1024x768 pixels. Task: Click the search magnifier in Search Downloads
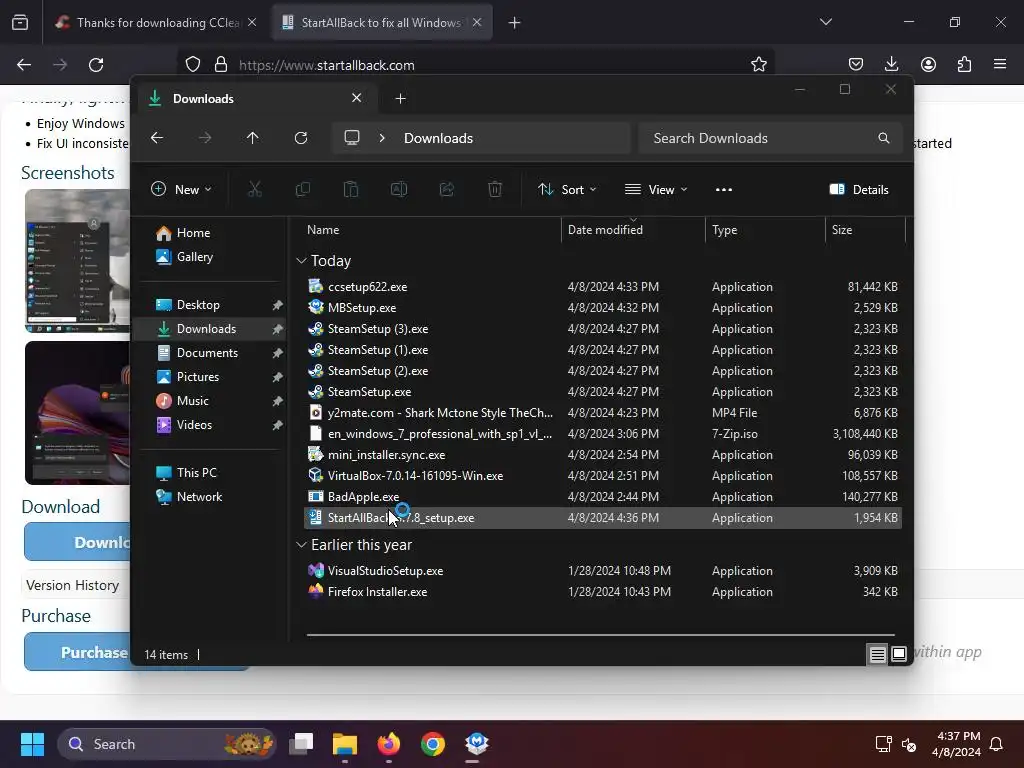click(884, 138)
